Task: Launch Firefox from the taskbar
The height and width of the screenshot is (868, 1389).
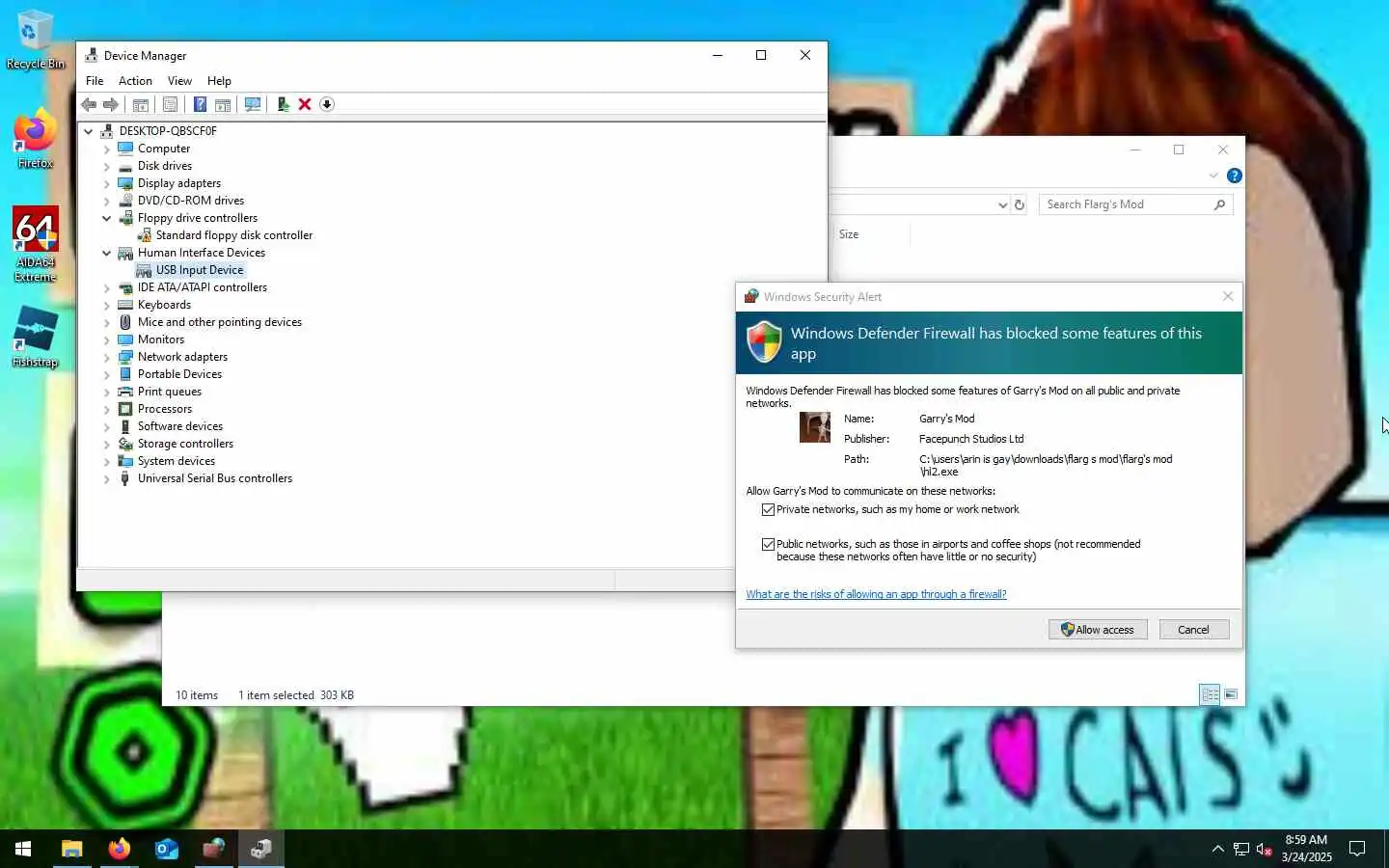Action: click(120, 849)
